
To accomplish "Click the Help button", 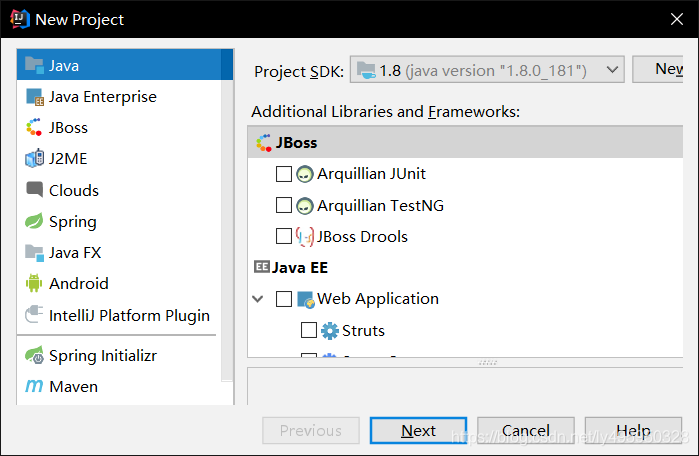I will (x=633, y=431).
